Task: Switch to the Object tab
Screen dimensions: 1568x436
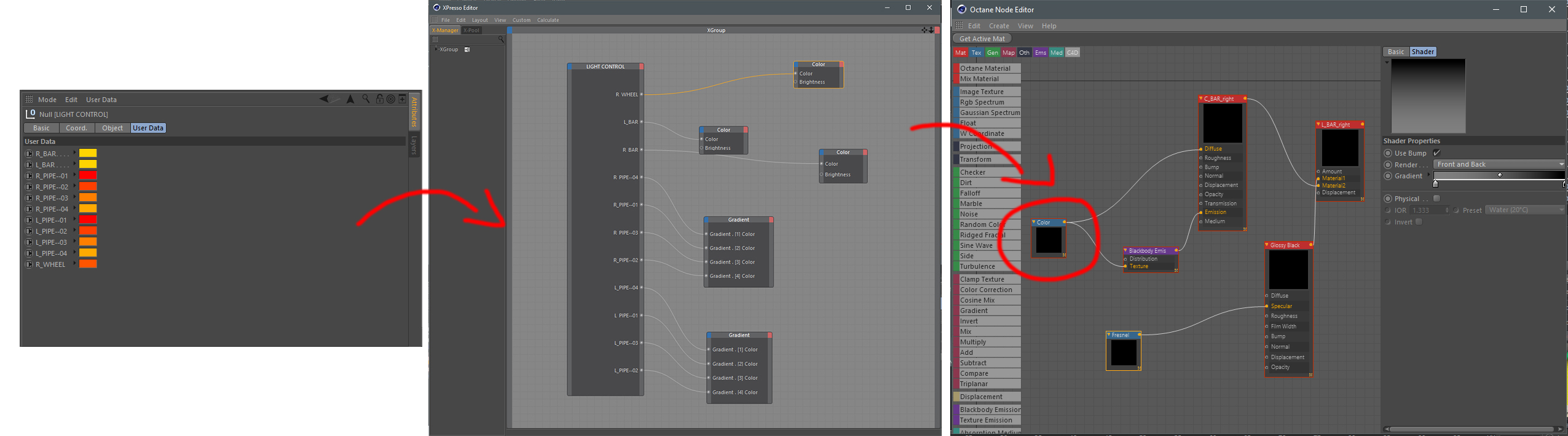Action: 112,128
